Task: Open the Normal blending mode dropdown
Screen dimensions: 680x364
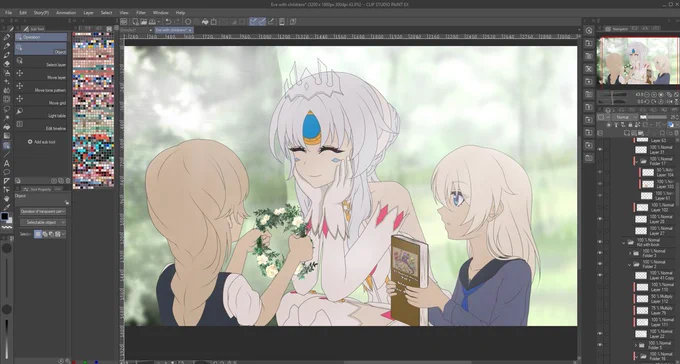Action: pyautogui.click(x=624, y=117)
